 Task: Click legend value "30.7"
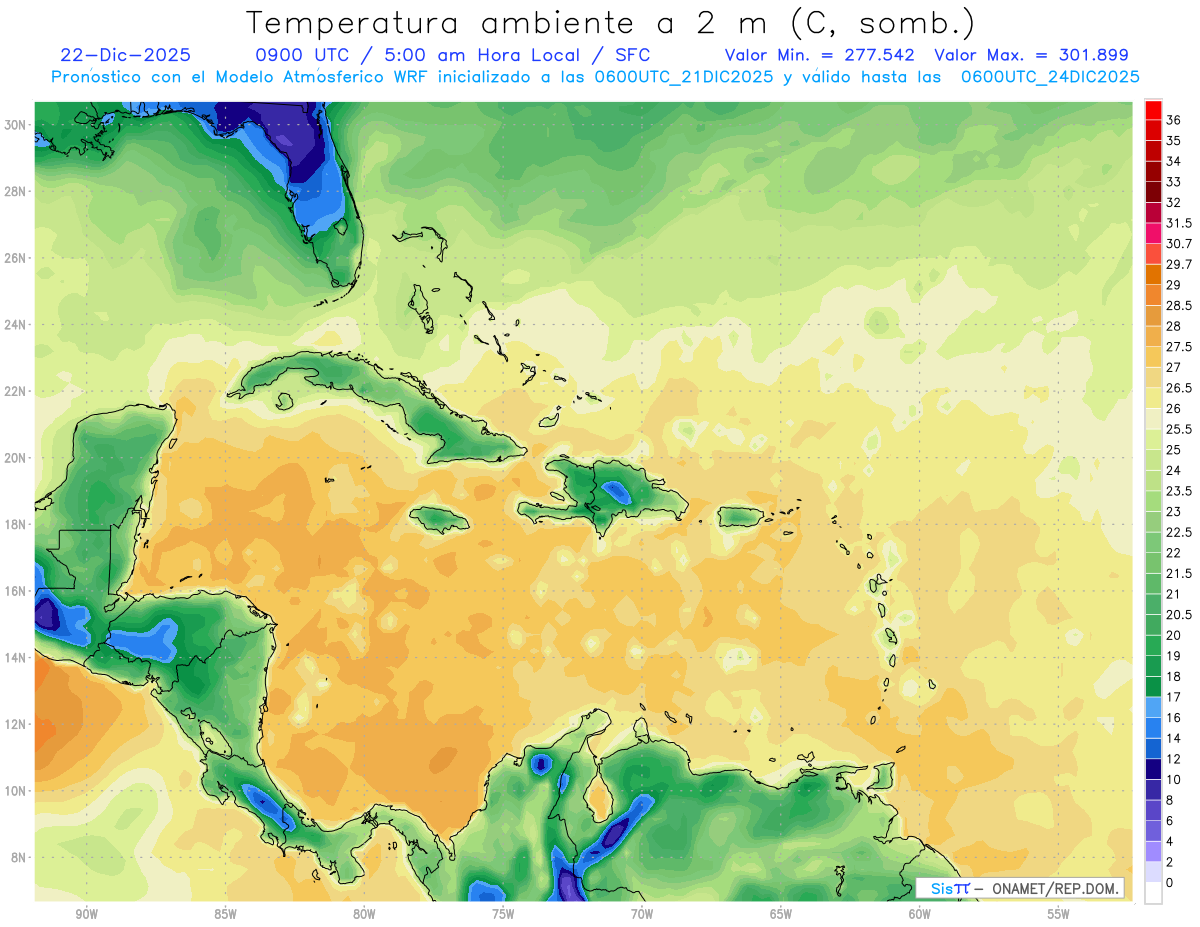(1179, 244)
